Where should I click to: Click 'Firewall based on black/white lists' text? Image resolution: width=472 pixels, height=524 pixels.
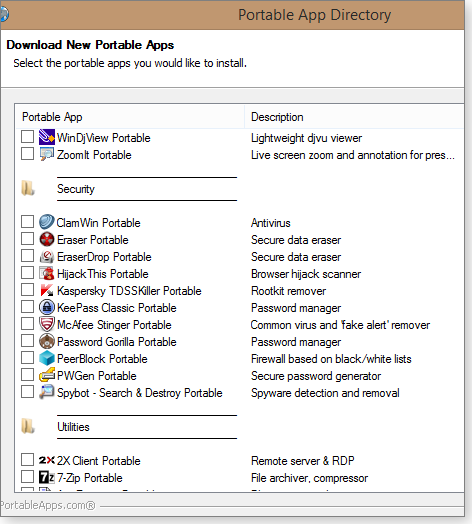coord(331,359)
